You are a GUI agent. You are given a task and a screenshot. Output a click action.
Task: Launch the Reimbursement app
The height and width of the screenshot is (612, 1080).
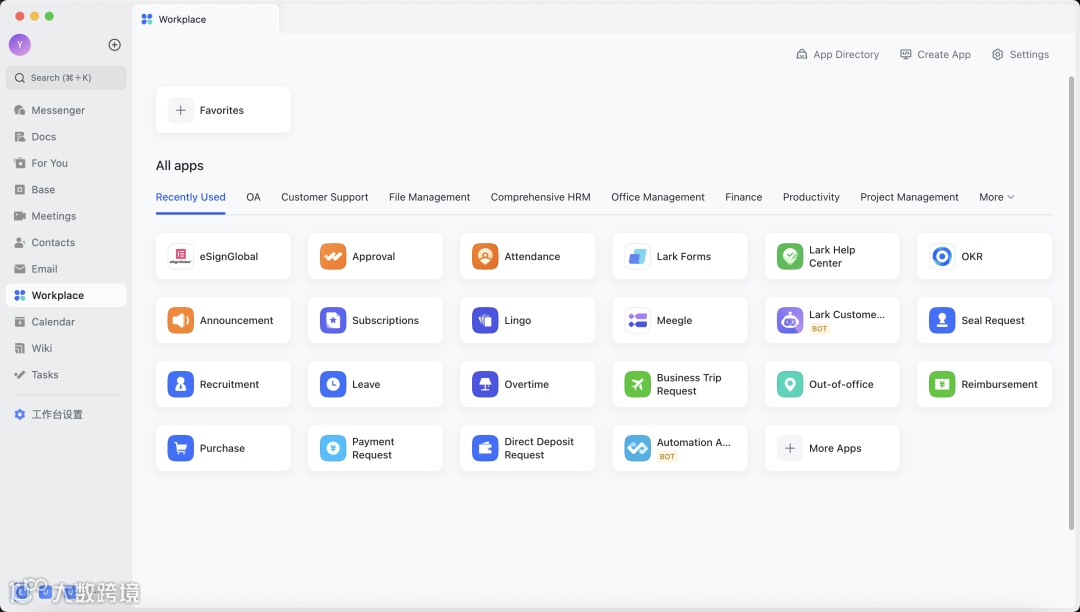click(984, 384)
